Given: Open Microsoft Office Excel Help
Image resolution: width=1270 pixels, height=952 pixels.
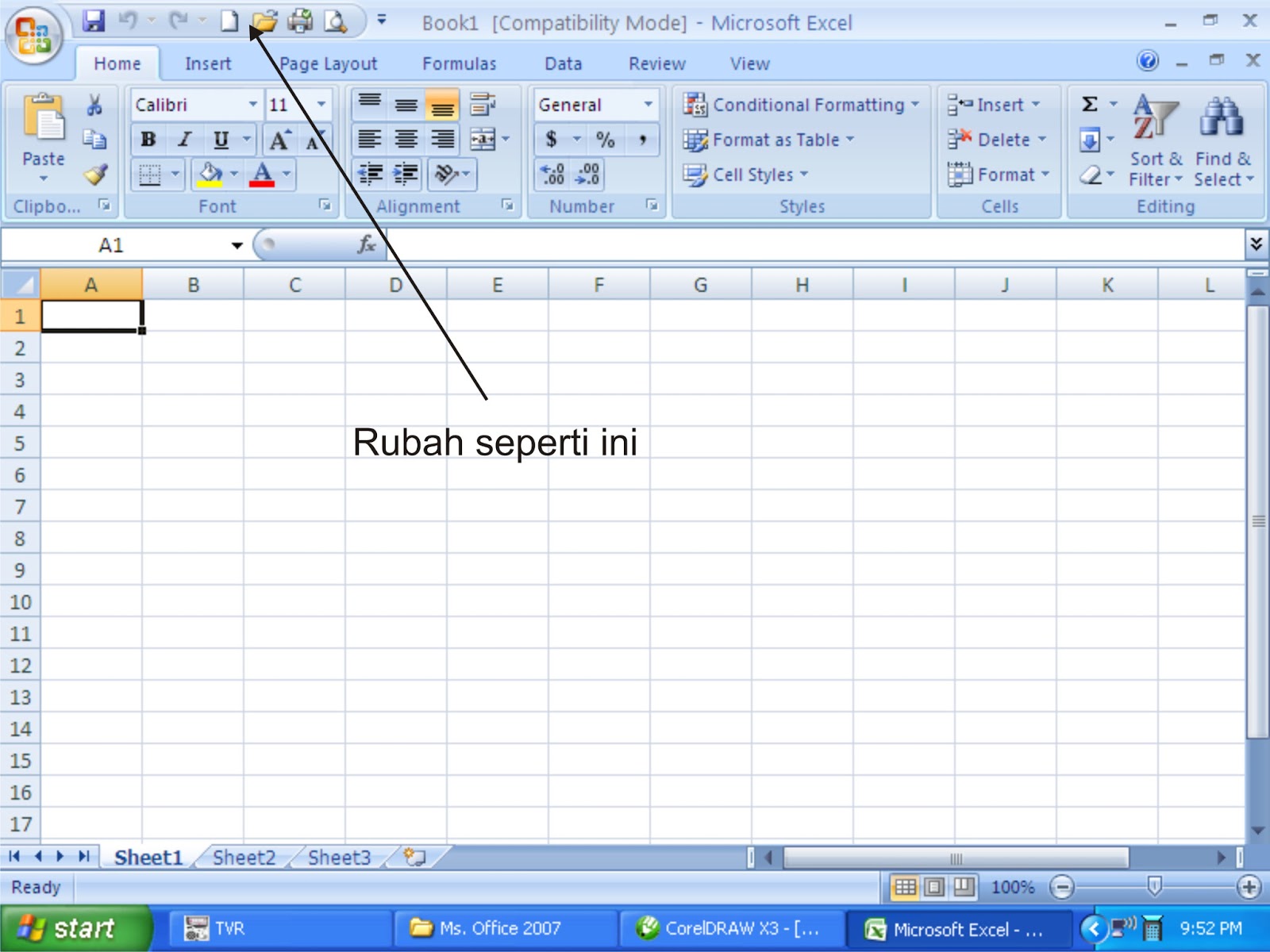Looking at the screenshot, I should tap(1148, 60).
